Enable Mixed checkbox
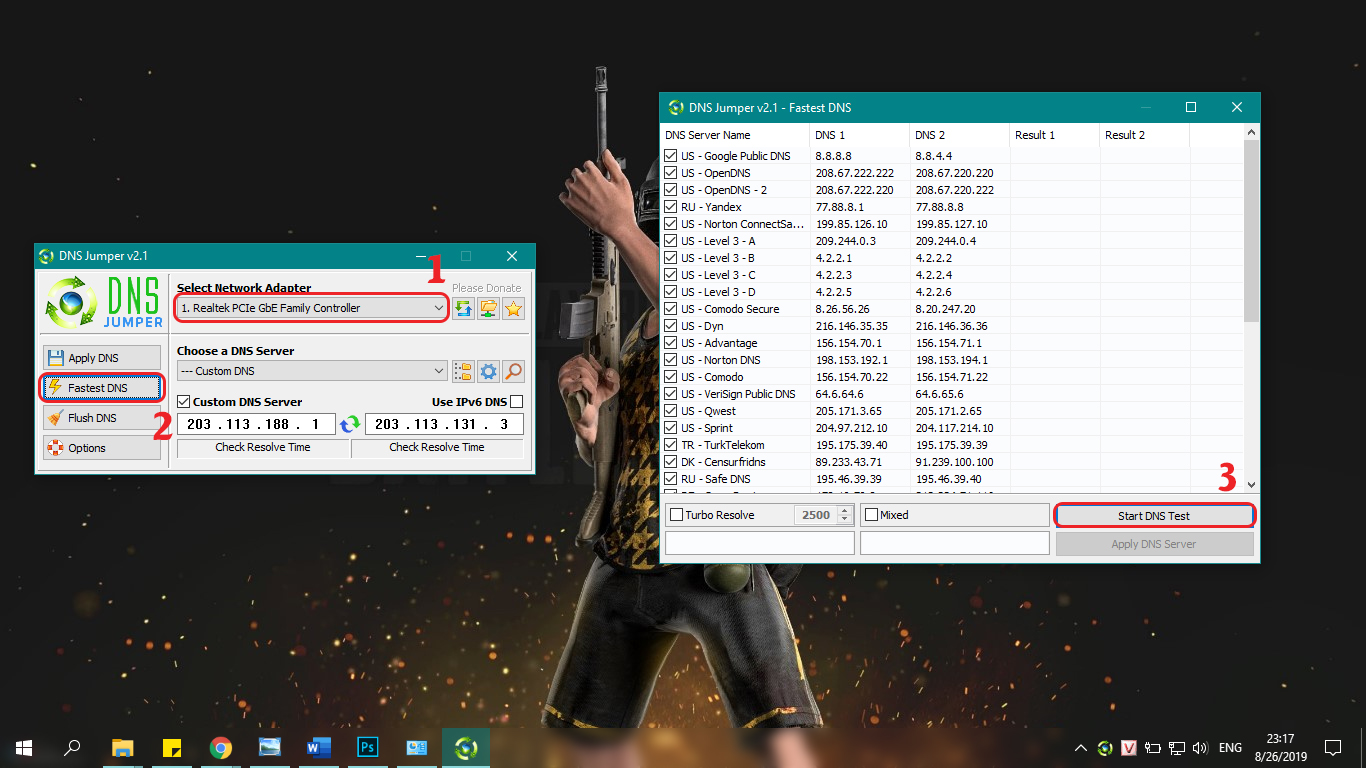The height and width of the screenshot is (768, 1366). click(x=871, y=515)
